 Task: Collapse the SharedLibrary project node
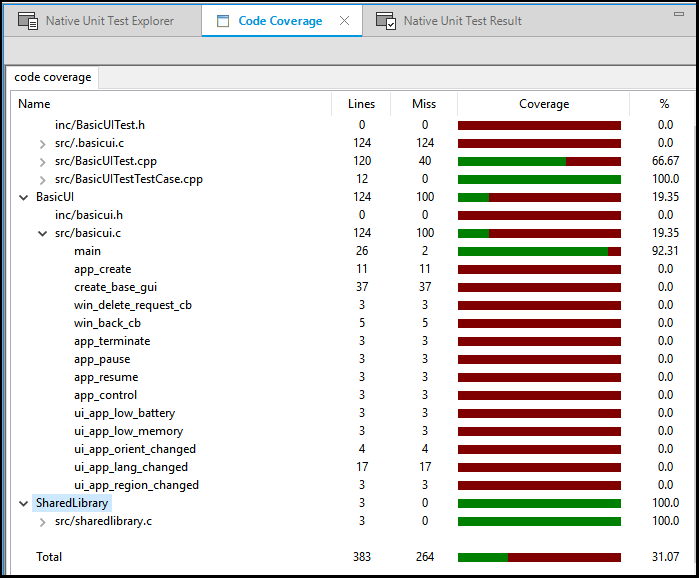click(x=23, y=503)
